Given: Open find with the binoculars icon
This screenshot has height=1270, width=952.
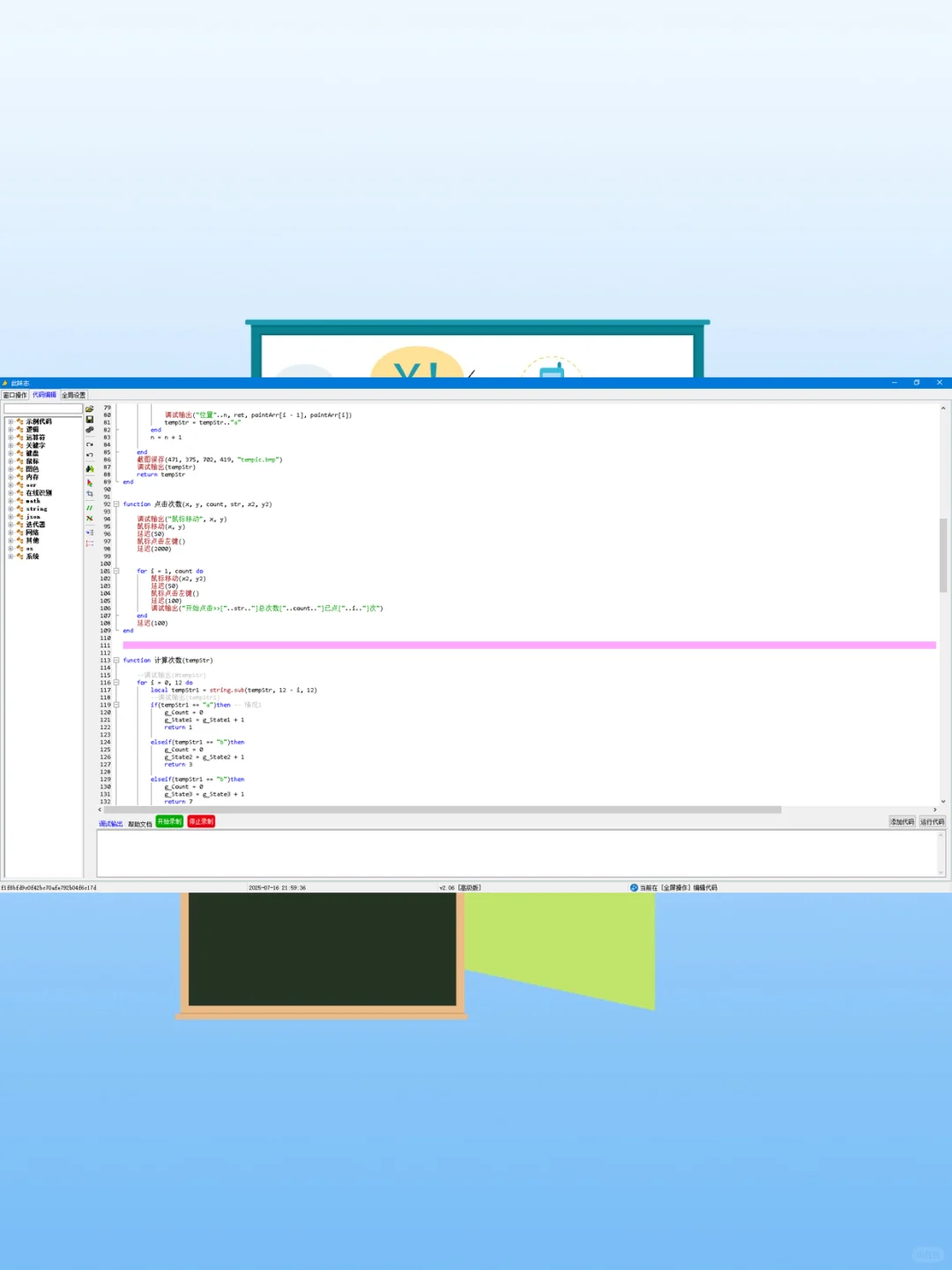Looking at the screenshot, I should [90, 469].
